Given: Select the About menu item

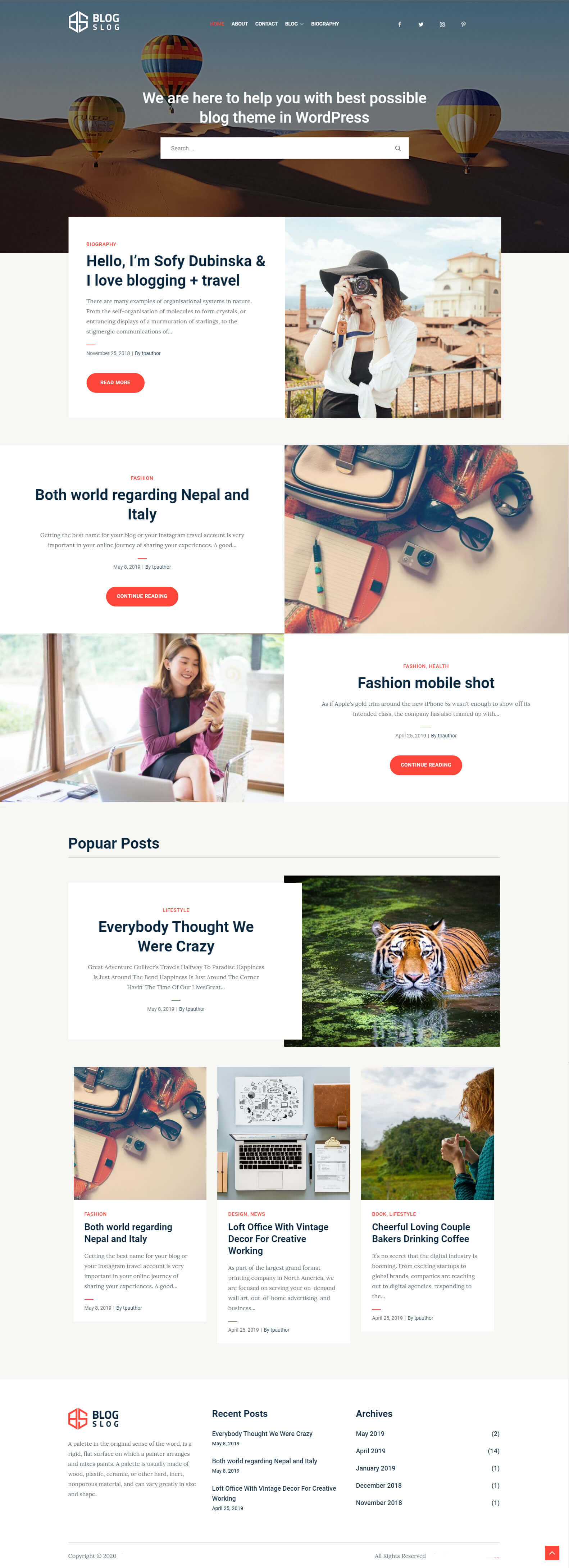Looking at the screenshot, I should pyautogui.click(x=239, y=24).
